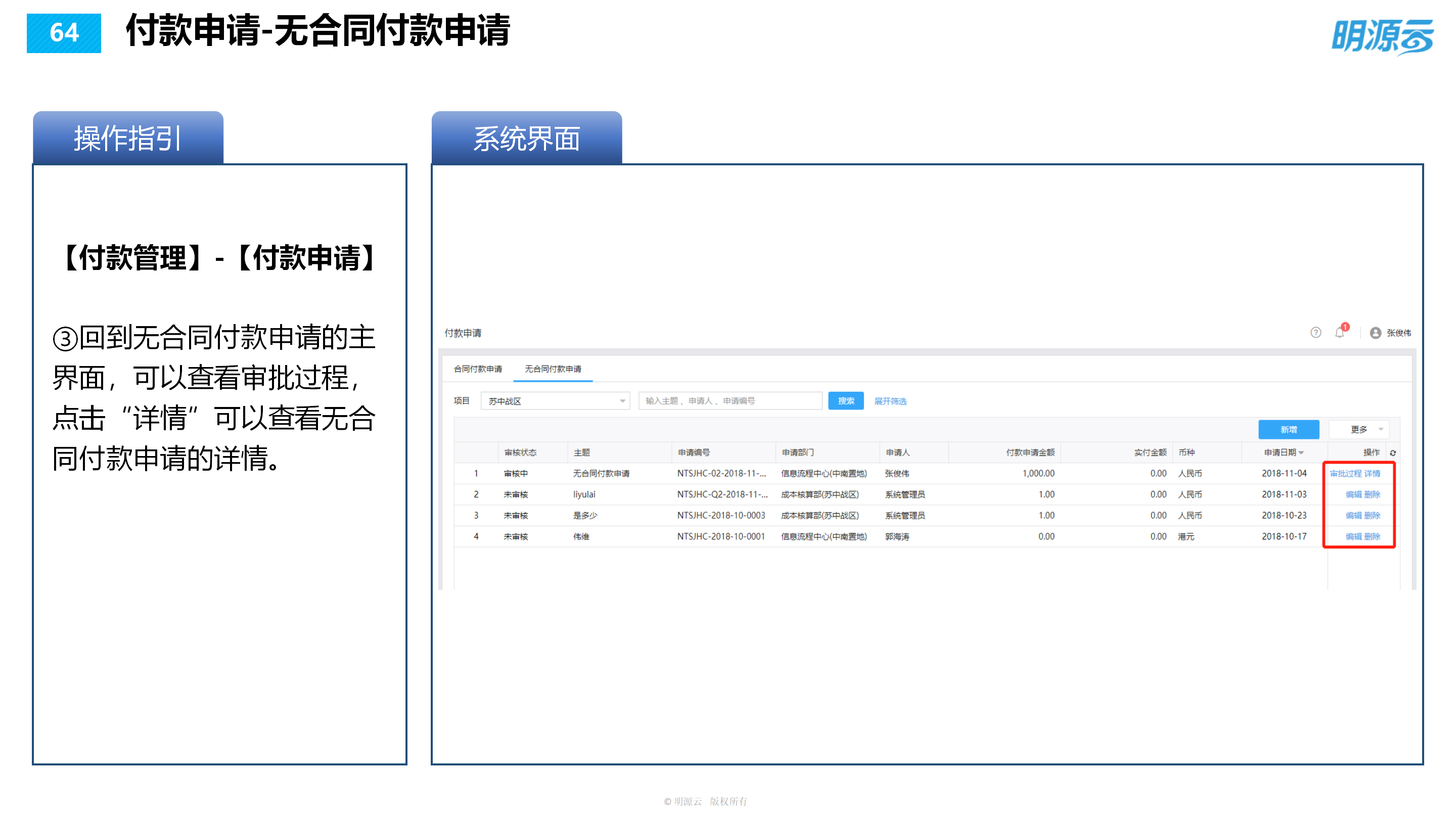This screenshot has width=1456, height=817.
Task: Open the 项目 selector showing 苏中战区
Action: (555, 400)
